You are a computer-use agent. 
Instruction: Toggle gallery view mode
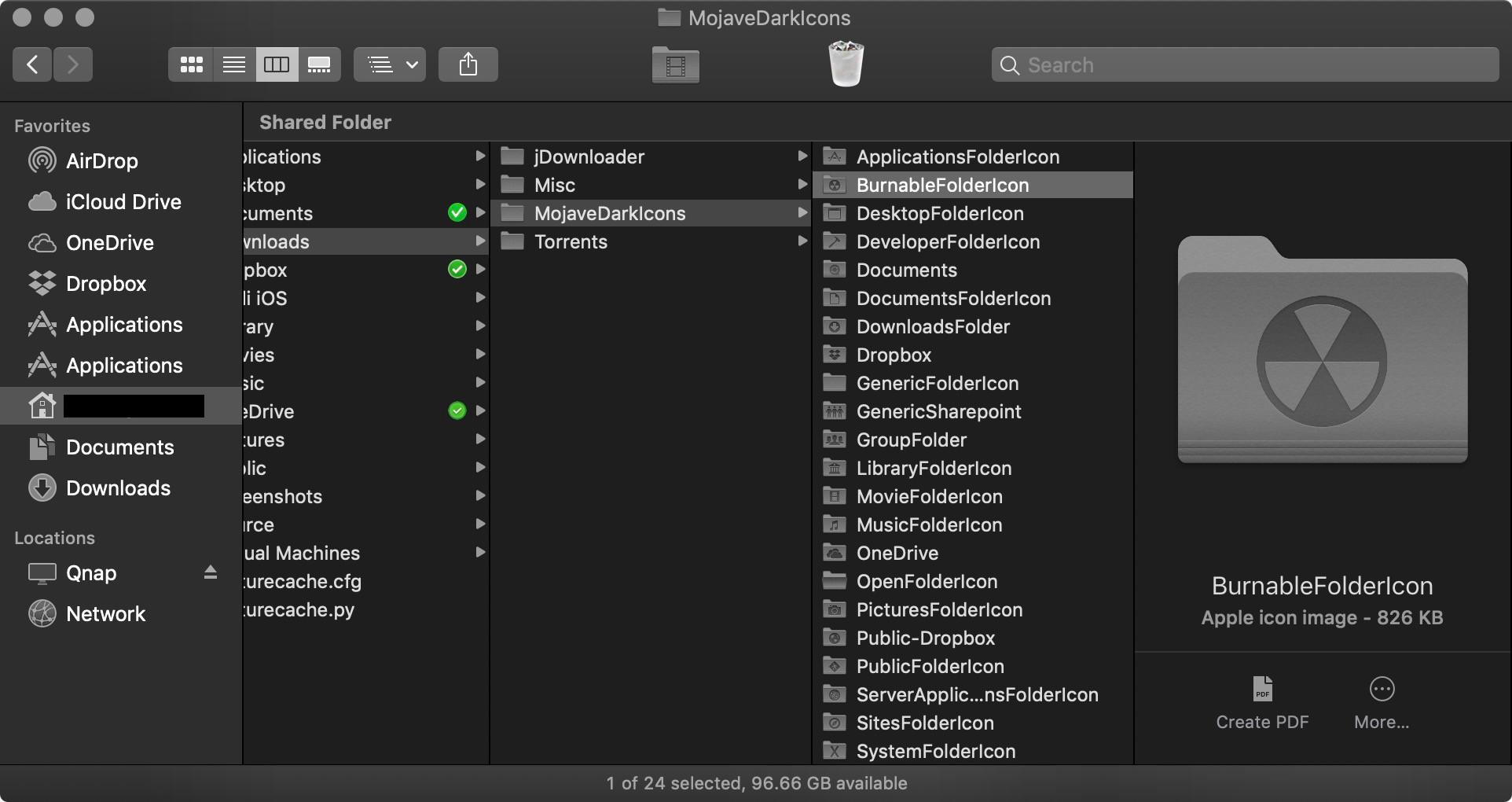point(319,64)
